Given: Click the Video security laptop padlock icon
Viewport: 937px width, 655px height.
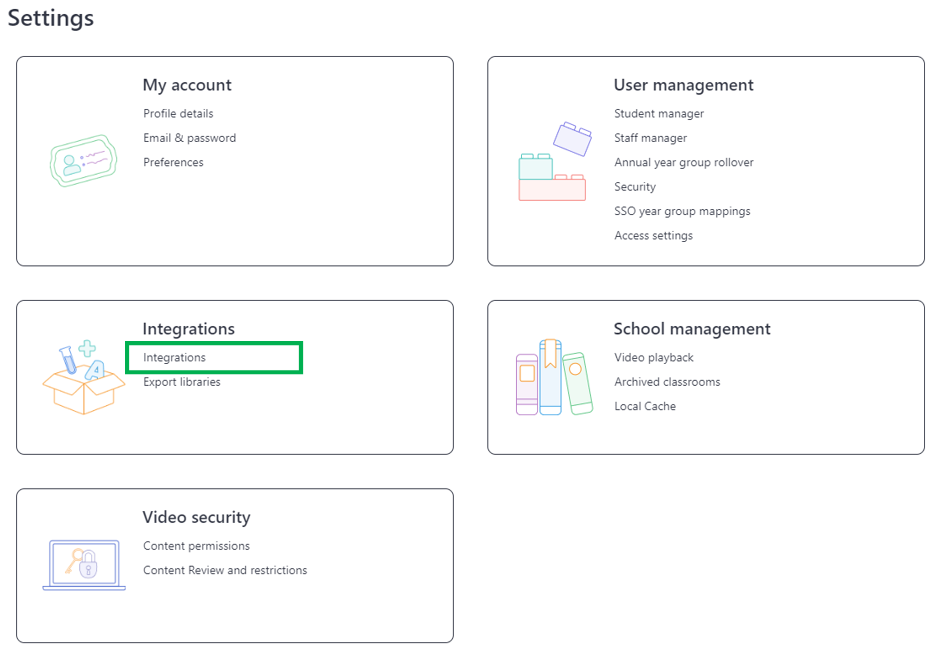Looking at the screenshot, I should pyautogui.click(x=84, y=565).
